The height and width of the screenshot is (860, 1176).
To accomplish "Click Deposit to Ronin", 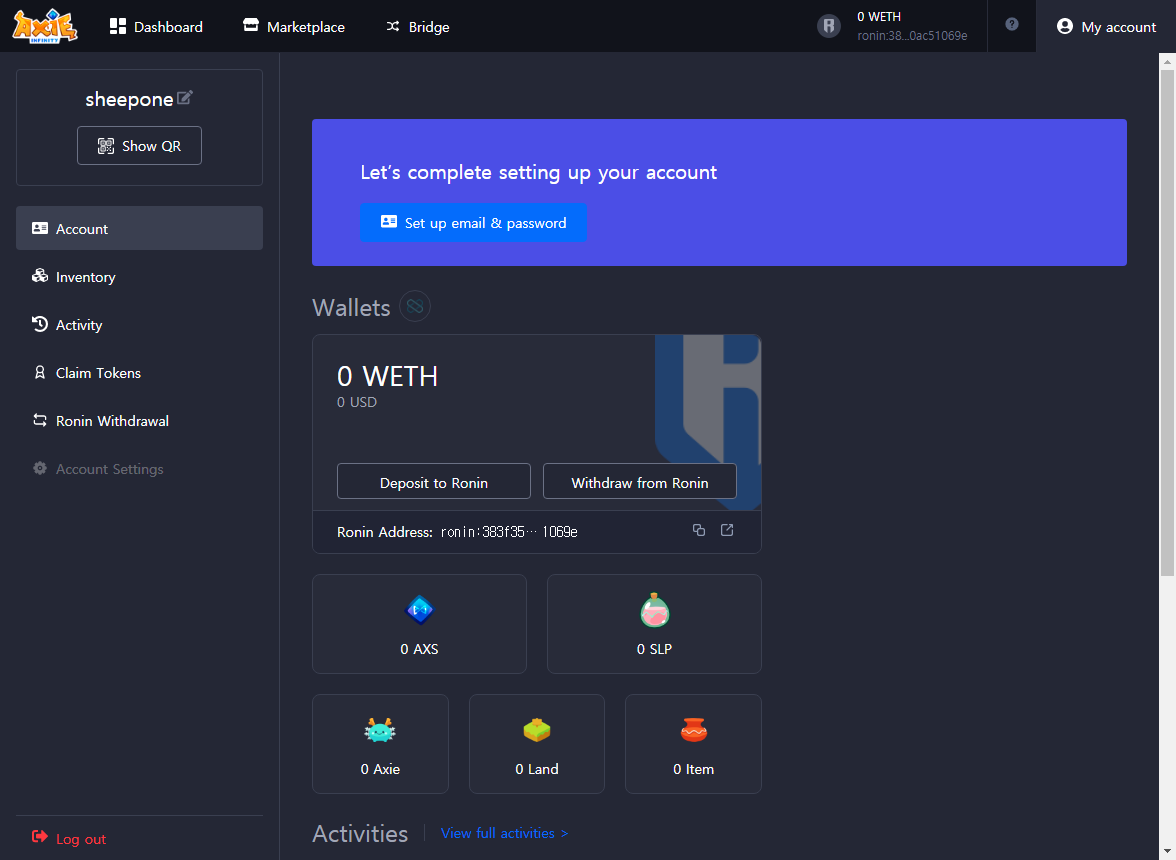I will click(x=434, y=481).
